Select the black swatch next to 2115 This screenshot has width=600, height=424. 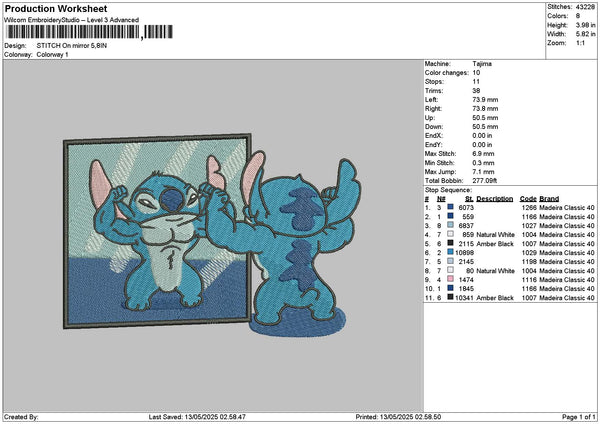point(450,243)
